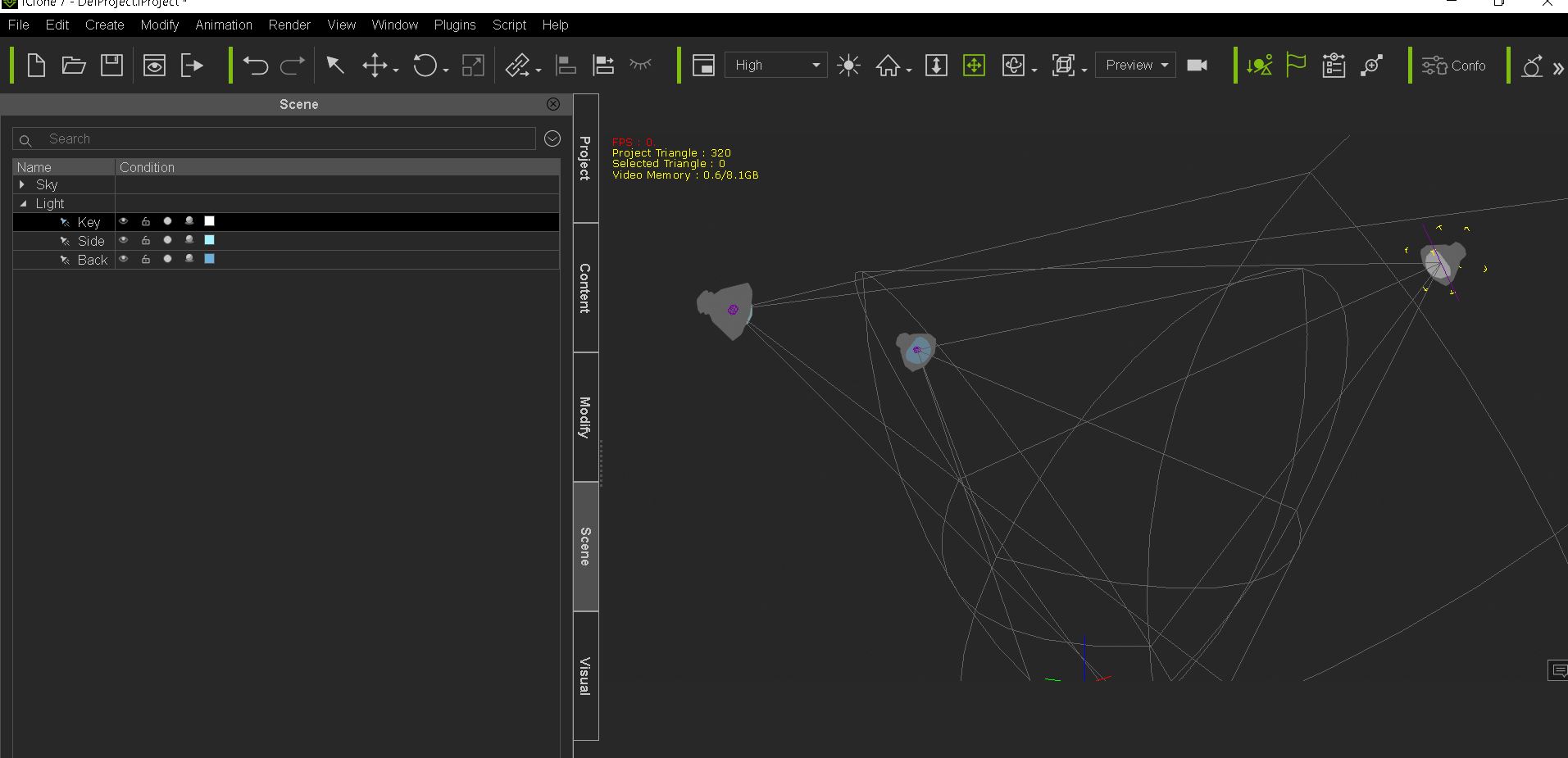Screen dimensions: 1568x758
Task: Click the Side light cyan color swatch
Action: 210,240
